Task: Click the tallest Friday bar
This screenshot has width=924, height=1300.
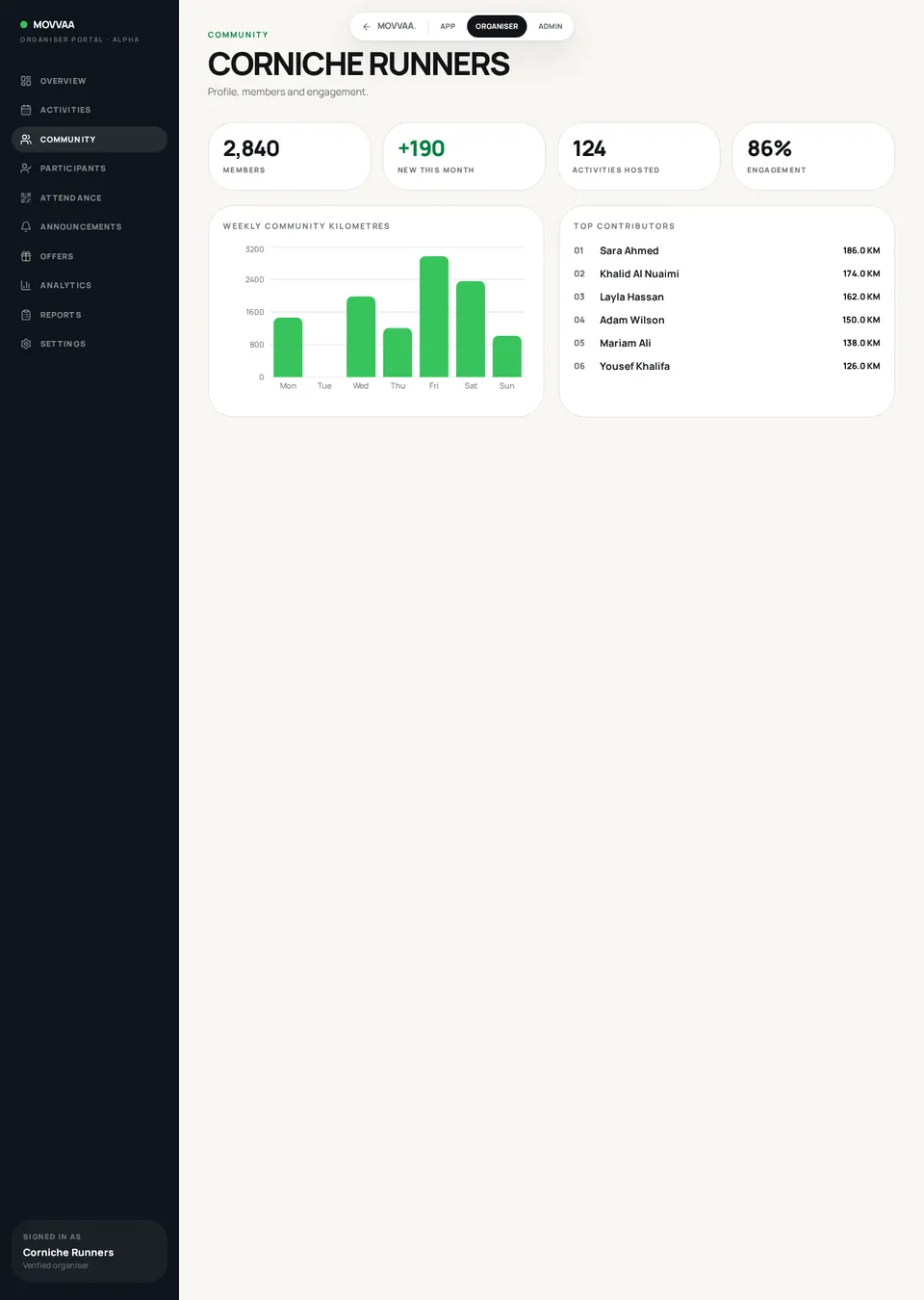Action: [x=434, y=316]
